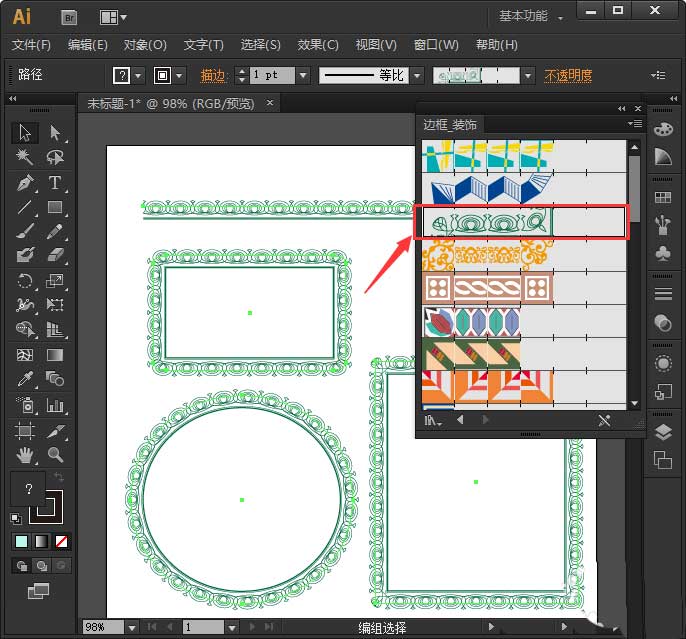
Task: Select the Pen tool
Action: coord(25,182)
